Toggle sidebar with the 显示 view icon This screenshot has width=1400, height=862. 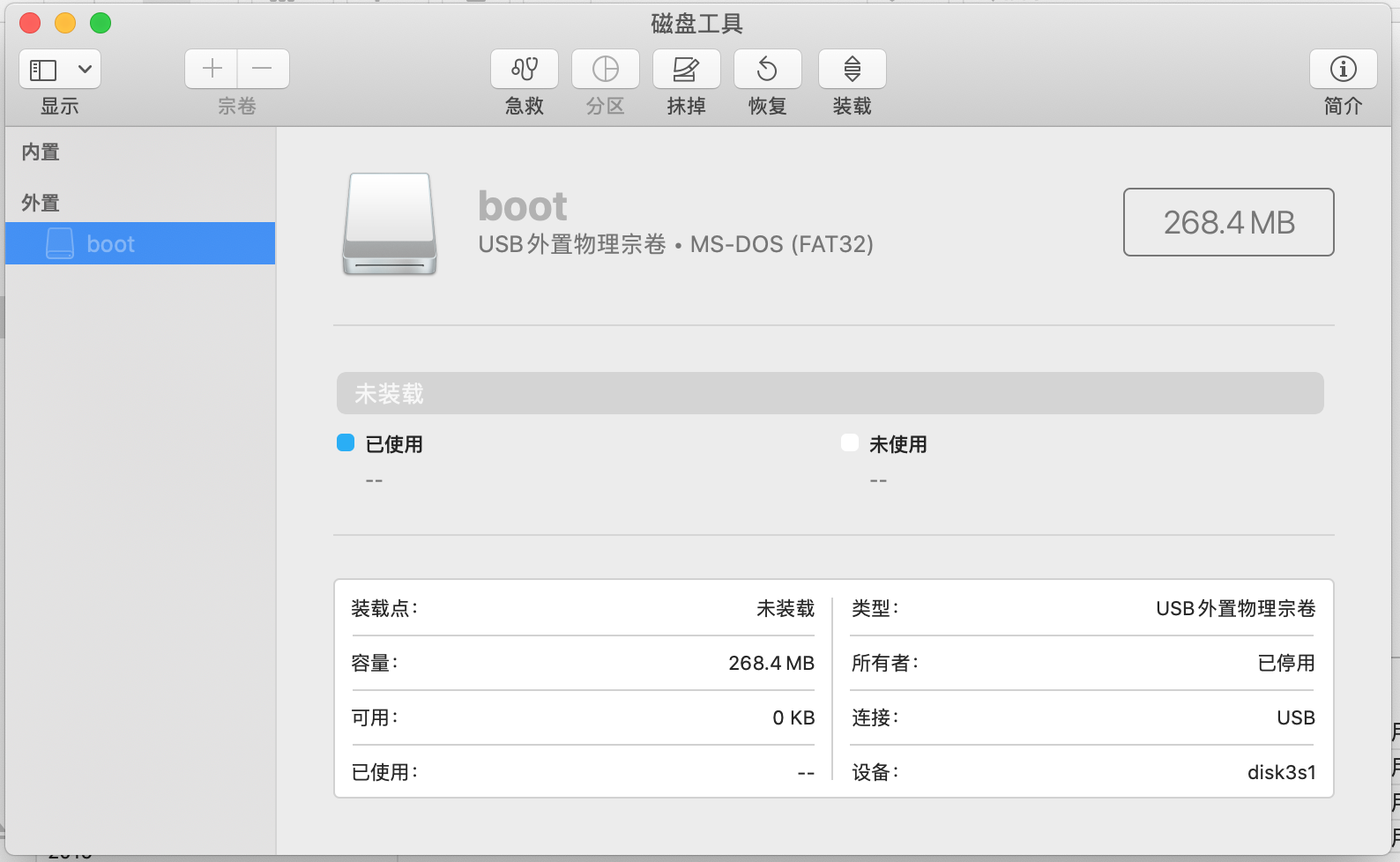[x=44, y=70]
